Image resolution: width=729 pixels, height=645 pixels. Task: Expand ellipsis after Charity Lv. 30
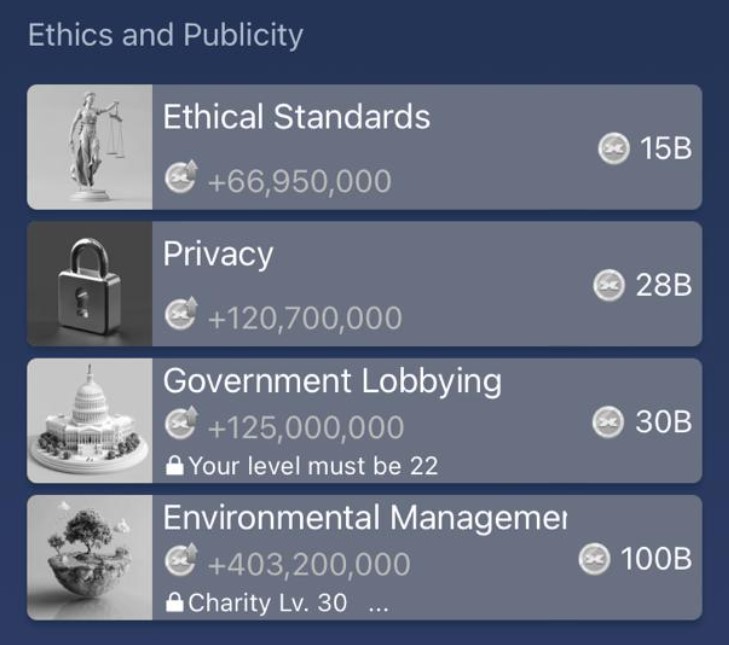378,607
